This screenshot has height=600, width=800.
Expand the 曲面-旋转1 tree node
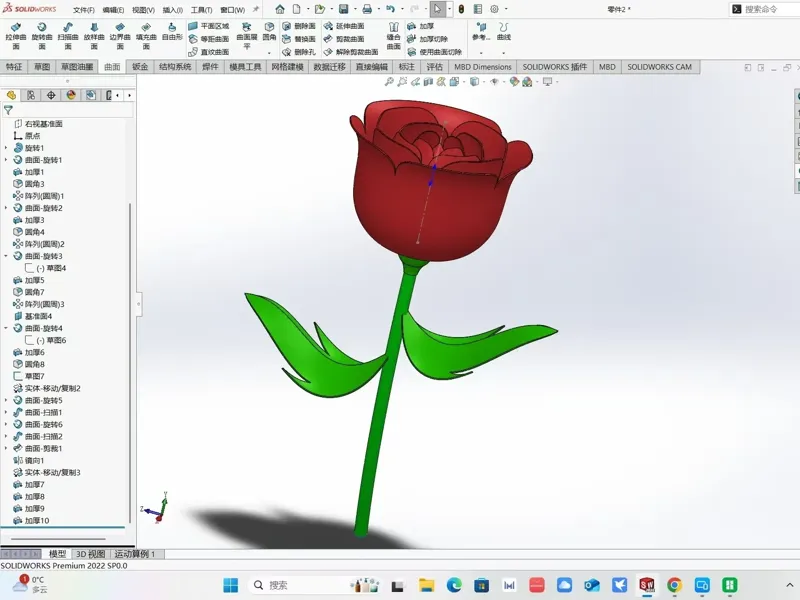[6, 160]
